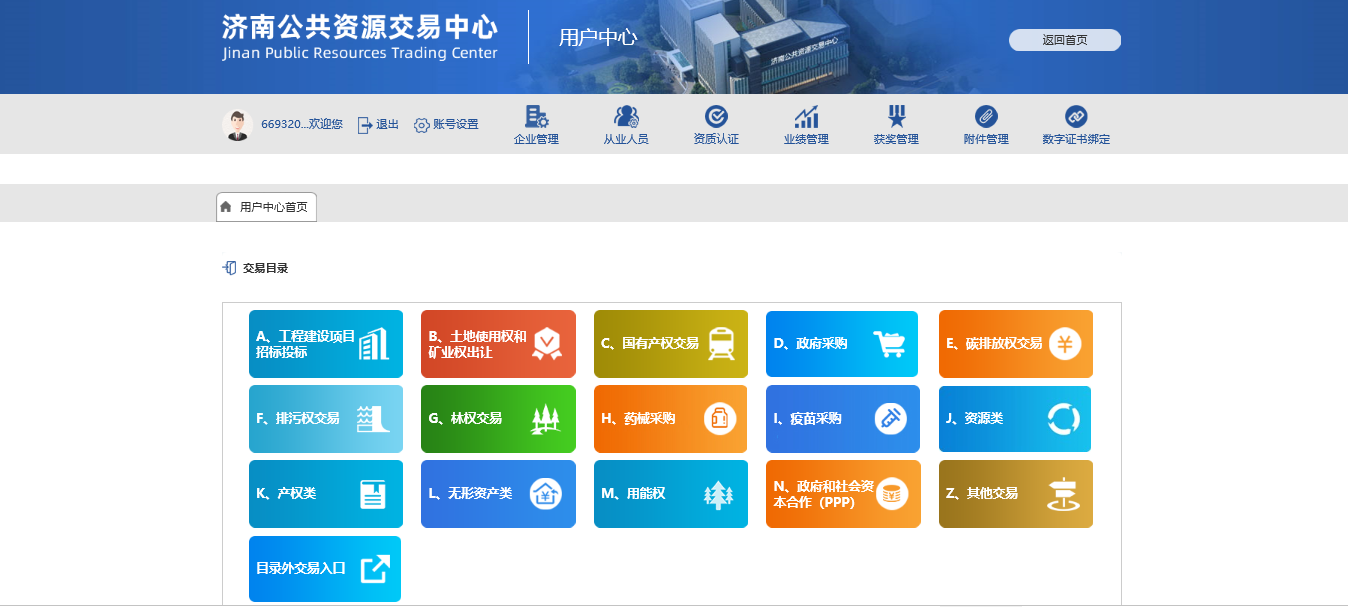Open 附件管理 attachment paperclip icon

[986, 117]
